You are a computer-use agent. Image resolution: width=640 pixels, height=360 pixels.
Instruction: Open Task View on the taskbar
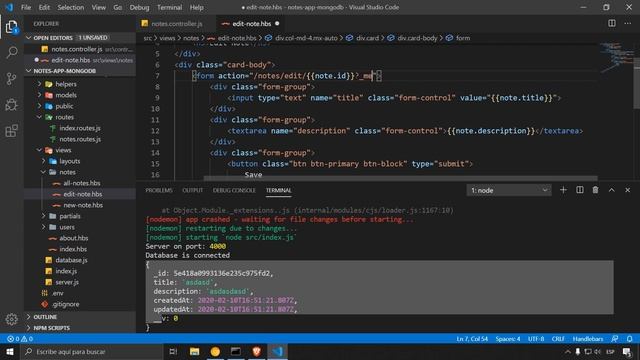click(x=173, y=351)
